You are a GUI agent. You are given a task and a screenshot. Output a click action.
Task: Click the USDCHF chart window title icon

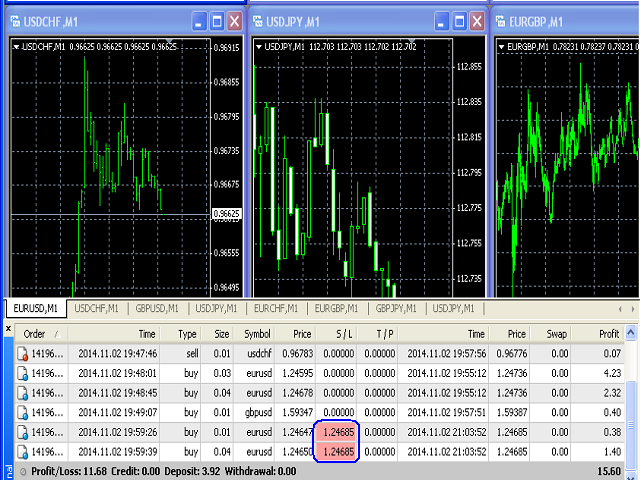click(13, 20)
